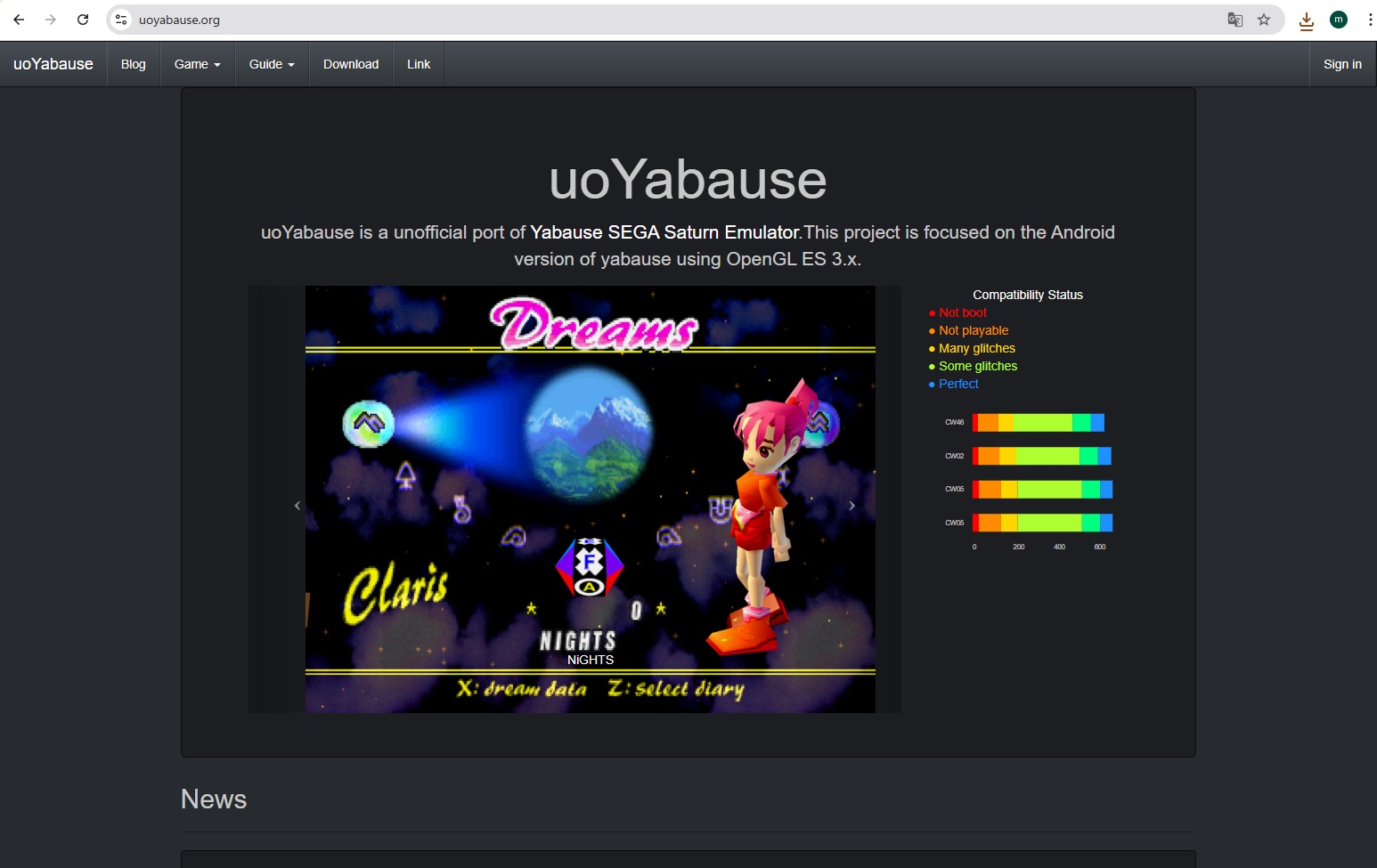View site information next to the URL
This screenshot has height=868, width=1377.
pyautogui.click(x=122, y=20)
